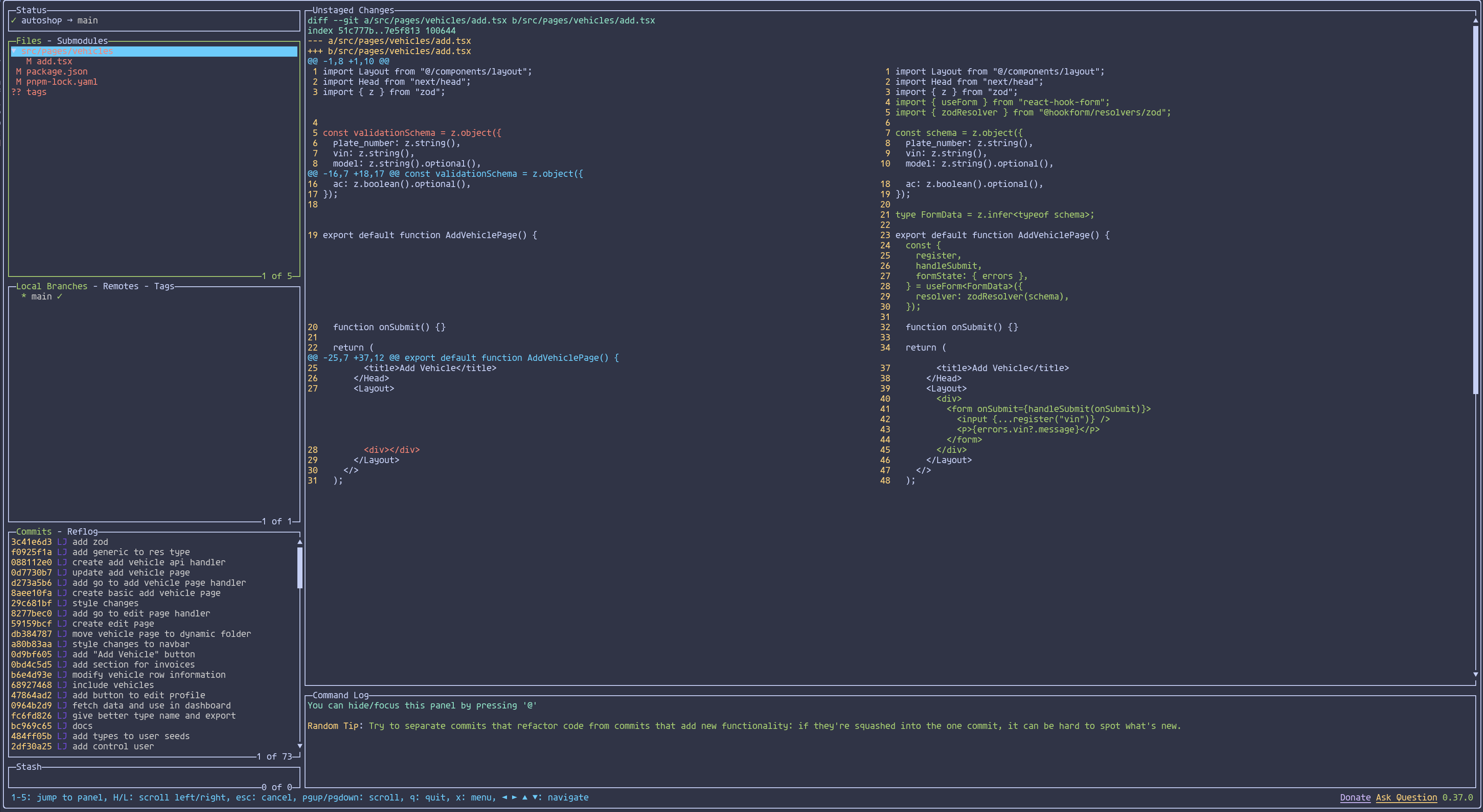Click the removed line const validationSchema

412,133
